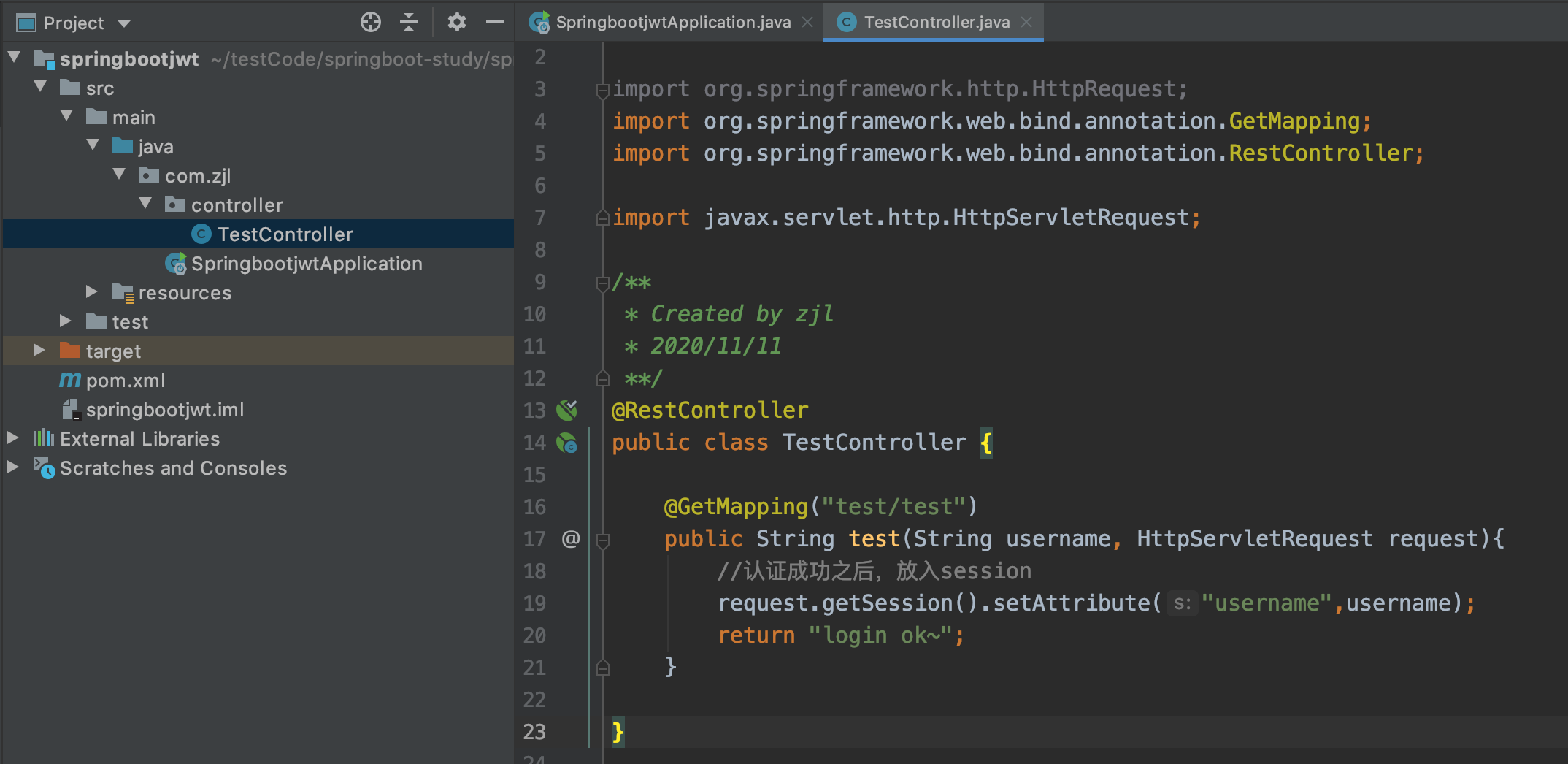This screenshot has width=1568, height=764.
Task: Click the locate/select opened file crosshair icon
Action: [371, 23]
